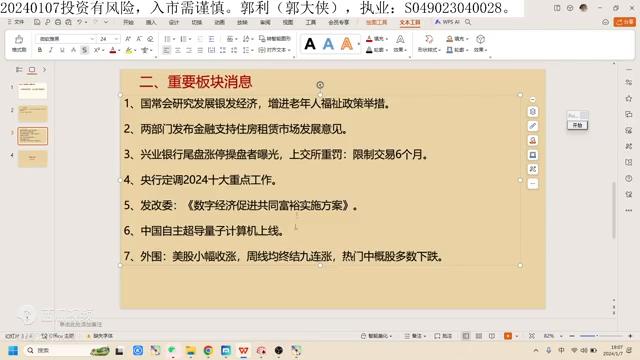
Task: Toggle text shadow S button
Action: (x=84, y=50)
